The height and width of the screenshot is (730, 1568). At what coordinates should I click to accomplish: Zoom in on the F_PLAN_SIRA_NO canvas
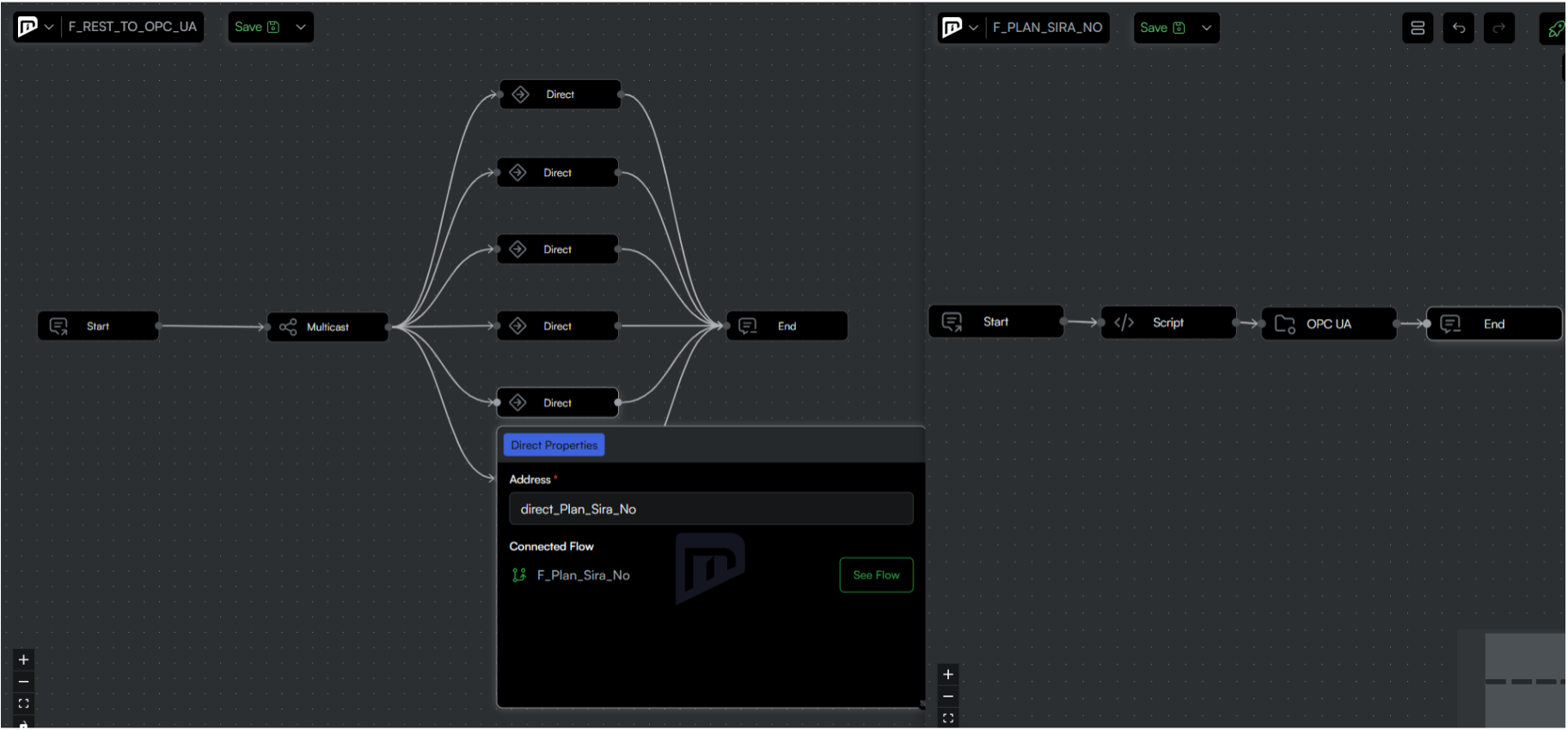point(948,674)
